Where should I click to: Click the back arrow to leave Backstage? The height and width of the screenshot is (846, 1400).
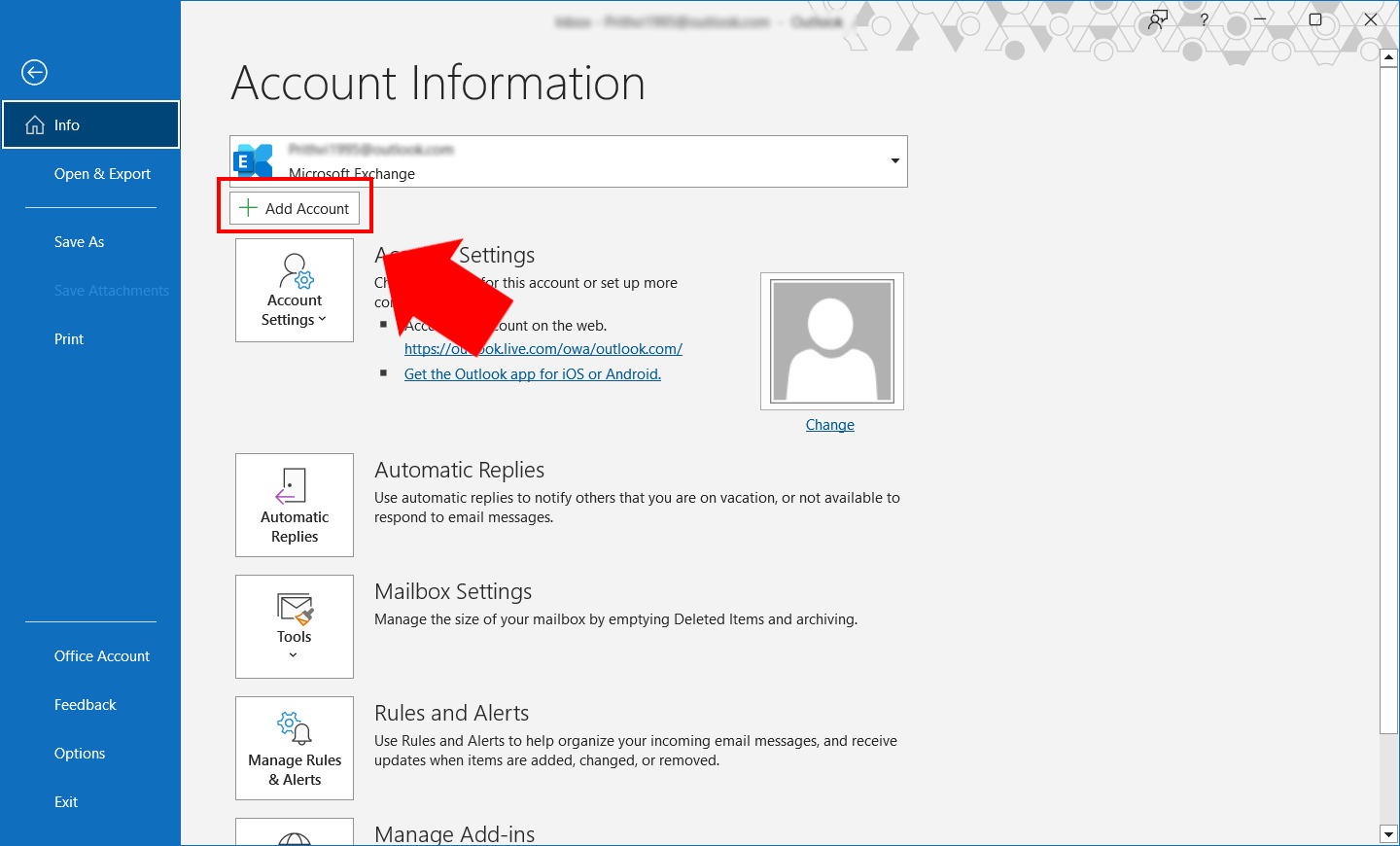[x=34, y=72]
